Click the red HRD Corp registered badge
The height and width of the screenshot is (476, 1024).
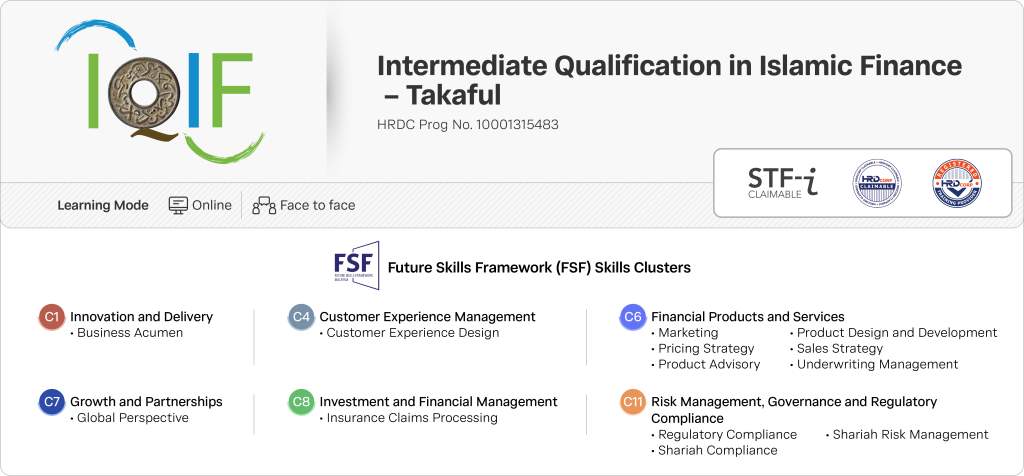(955, 185)
